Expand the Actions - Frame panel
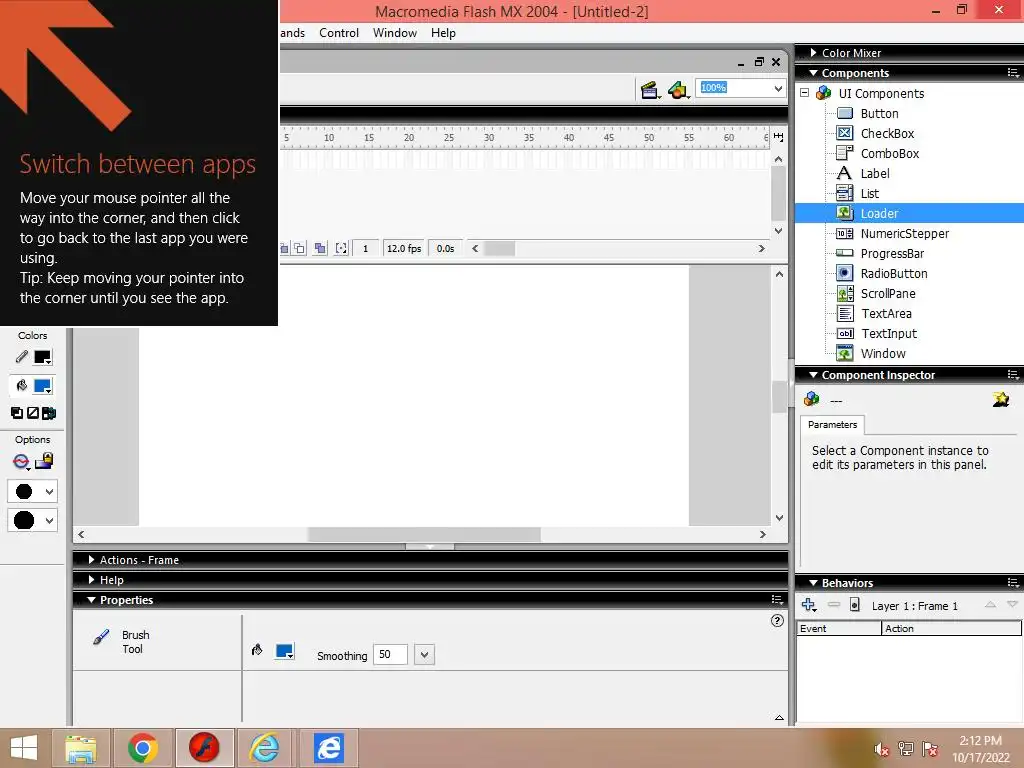Screen dimensions: 1024x768 click(91, 560)
